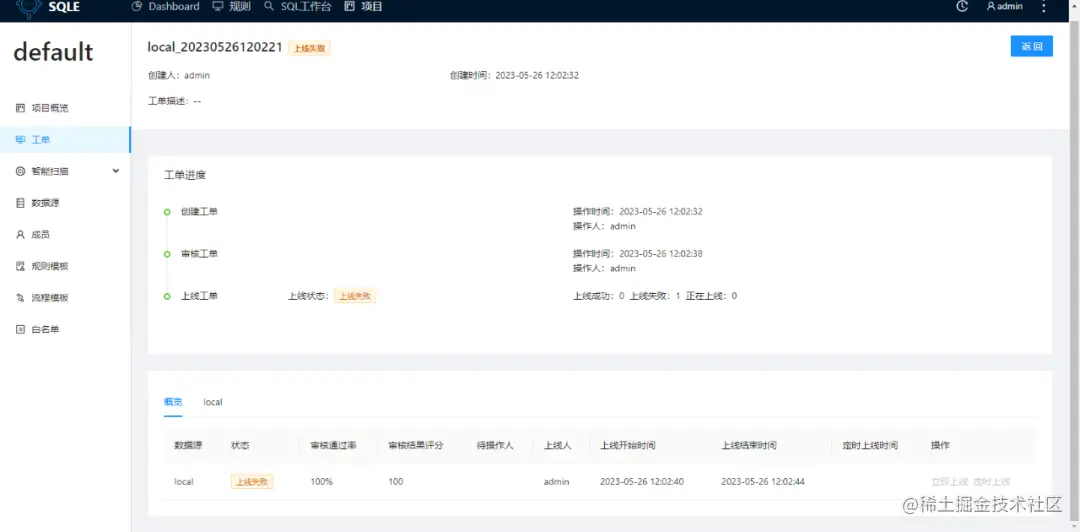1080x532 pixels.
Task: Click the 上线工单 step label
Action: coord(199,296)
